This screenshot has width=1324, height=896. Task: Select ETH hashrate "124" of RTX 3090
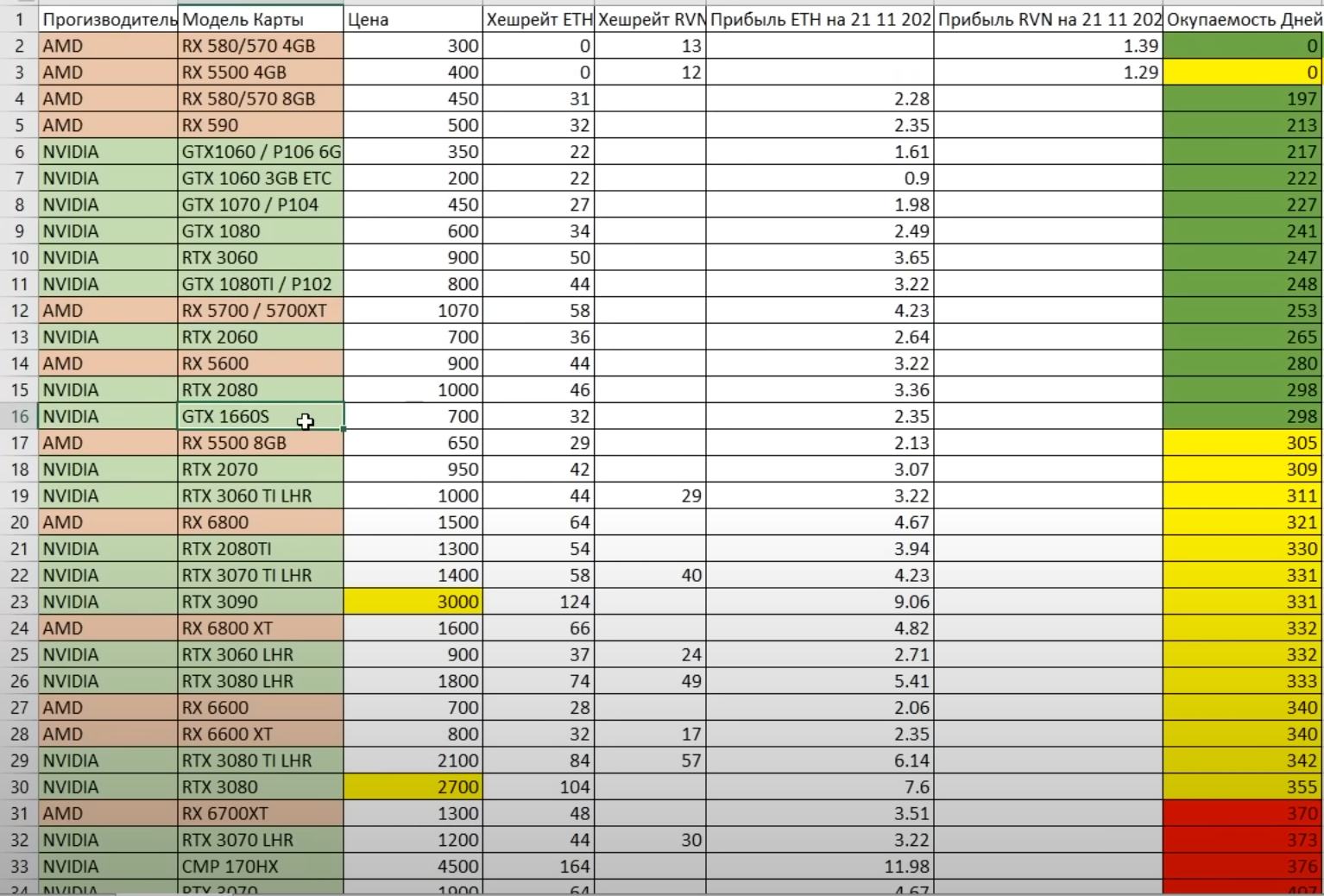[539, 602]
